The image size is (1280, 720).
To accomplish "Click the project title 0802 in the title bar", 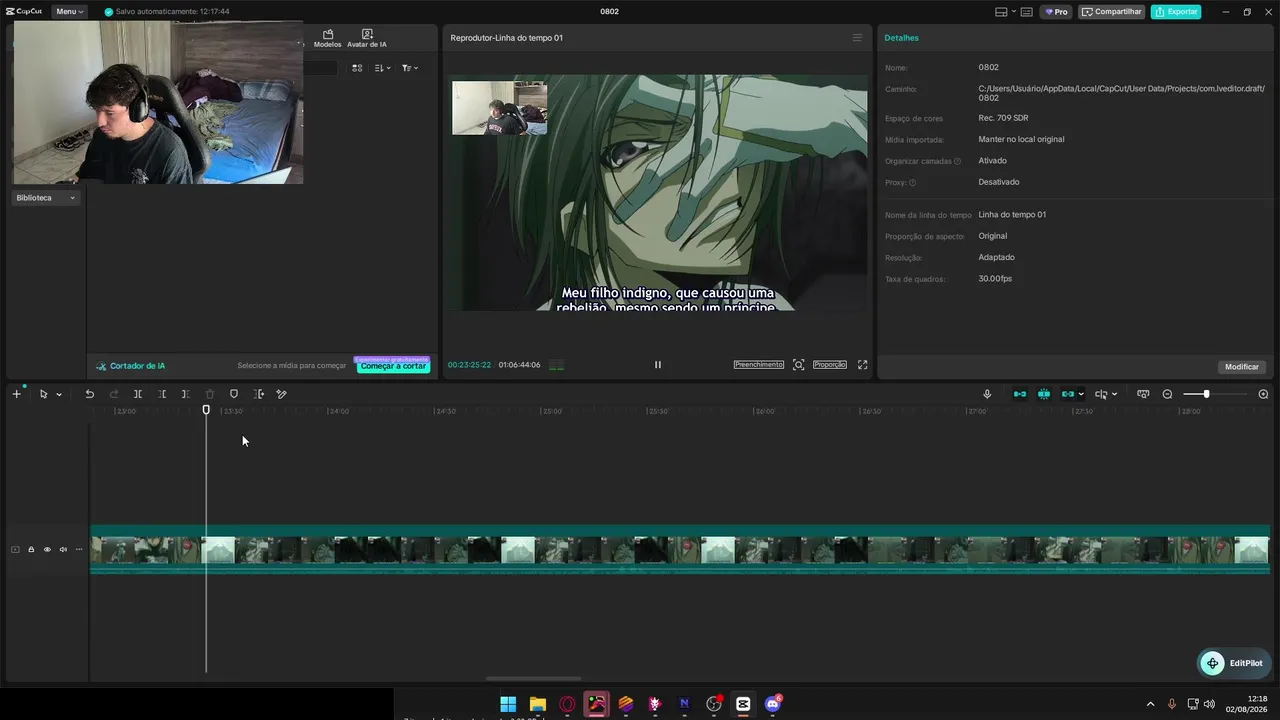I will click(609, 12).
